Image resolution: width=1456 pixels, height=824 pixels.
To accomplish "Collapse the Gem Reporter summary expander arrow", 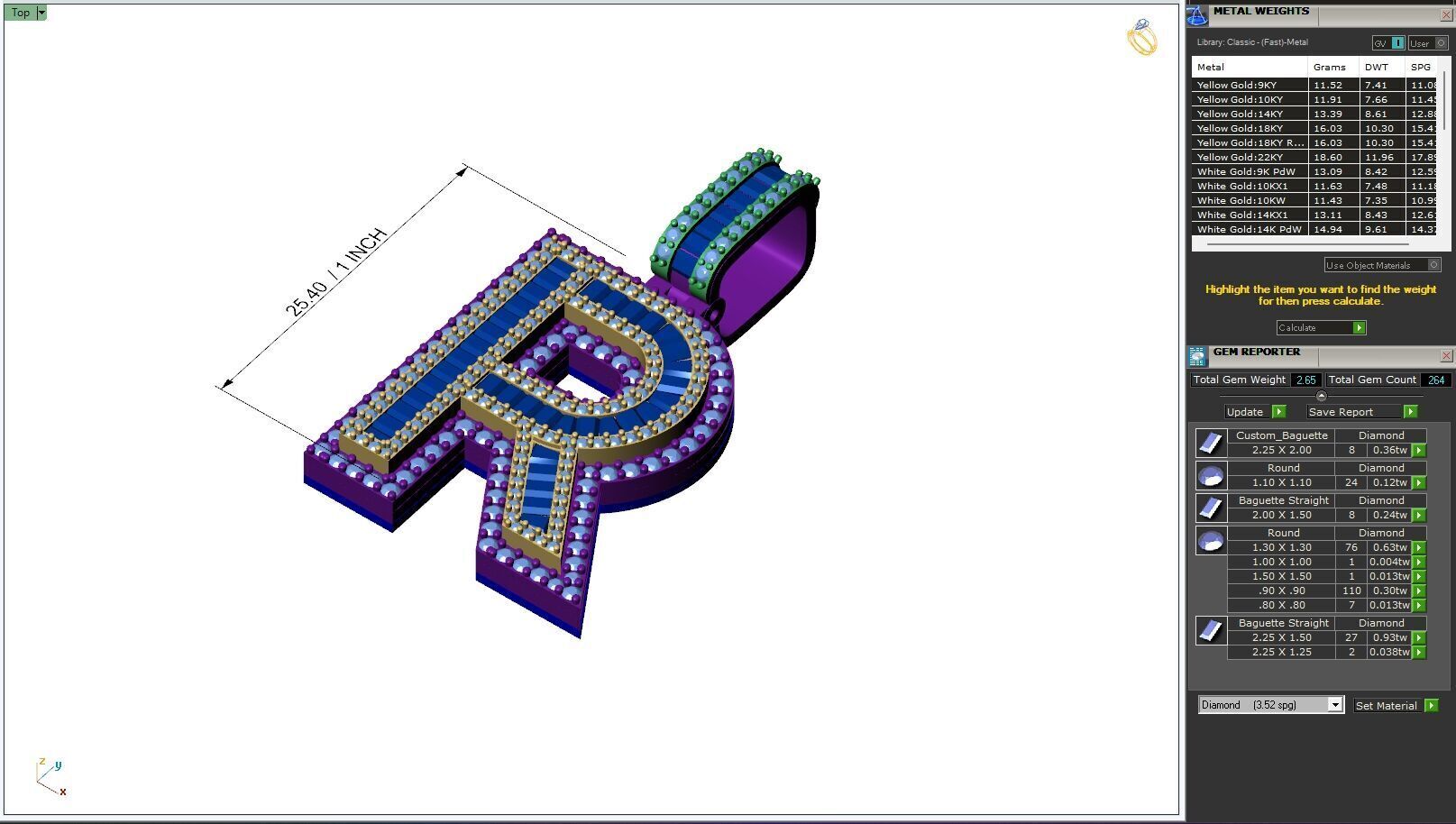I will pyautogui.click(x=1321, y=396).
